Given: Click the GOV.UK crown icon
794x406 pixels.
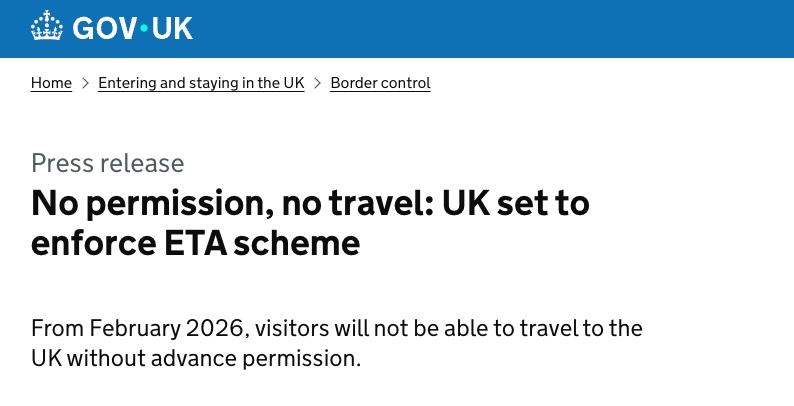Looking at the screenshot, I should coord(48,27).
